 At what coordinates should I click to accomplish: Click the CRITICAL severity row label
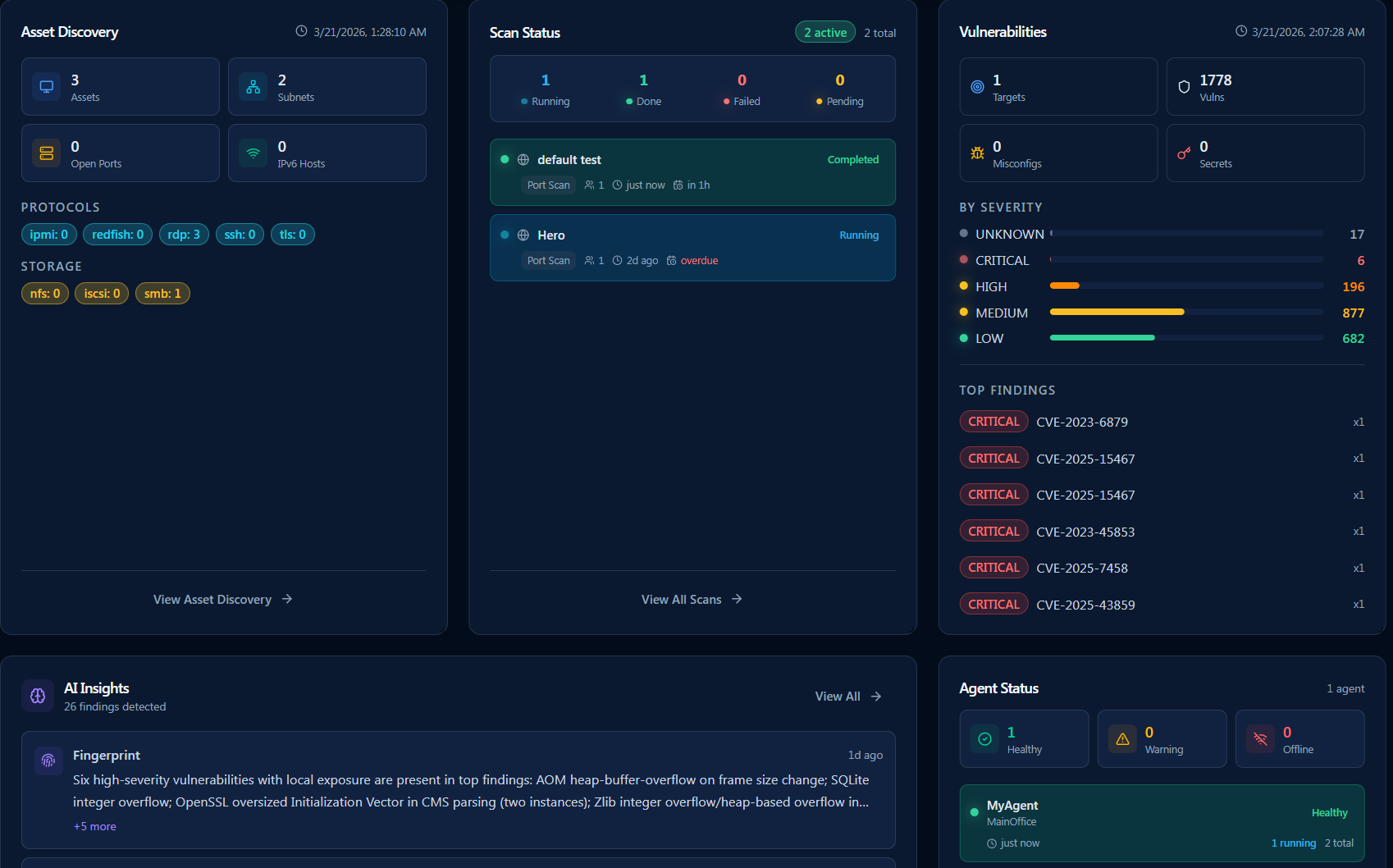click(x=1002, y=260)
